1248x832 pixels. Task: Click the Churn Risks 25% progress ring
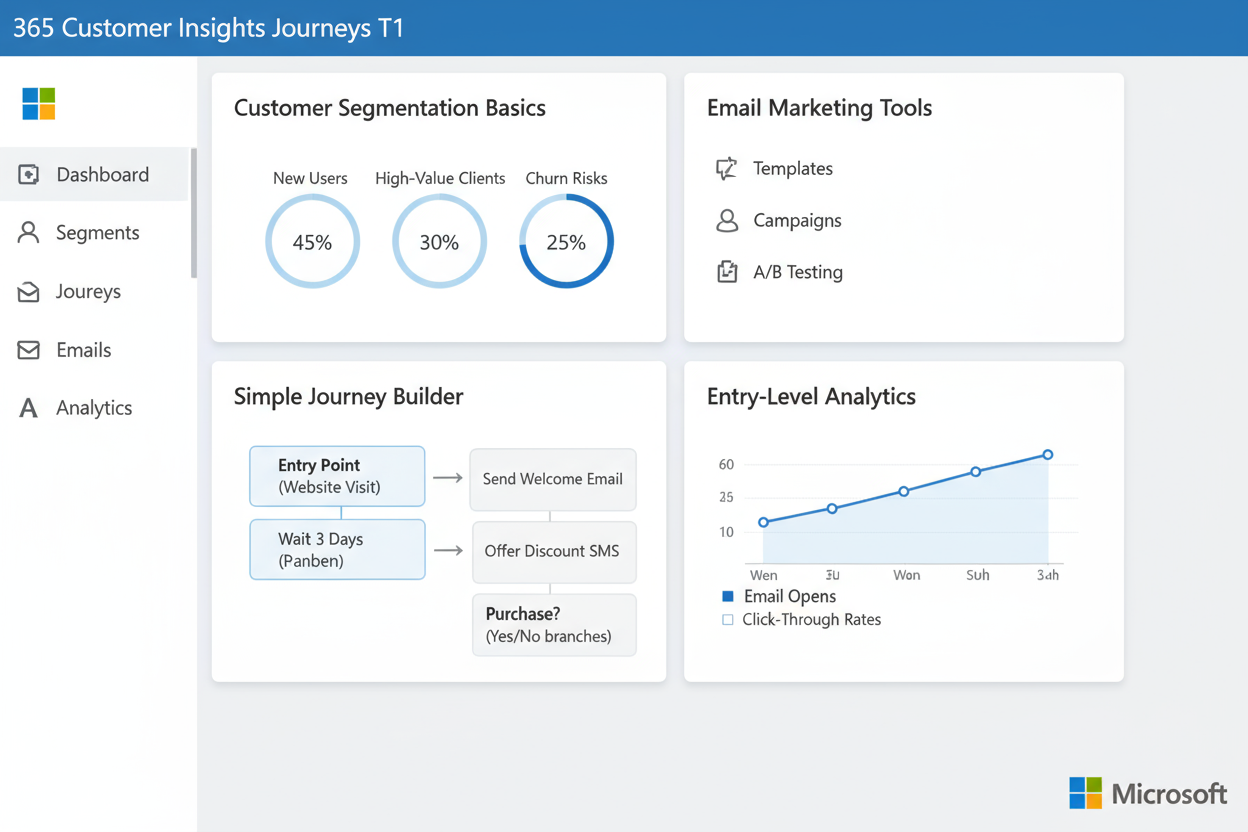pyautogui.click(x=566, y=241)
